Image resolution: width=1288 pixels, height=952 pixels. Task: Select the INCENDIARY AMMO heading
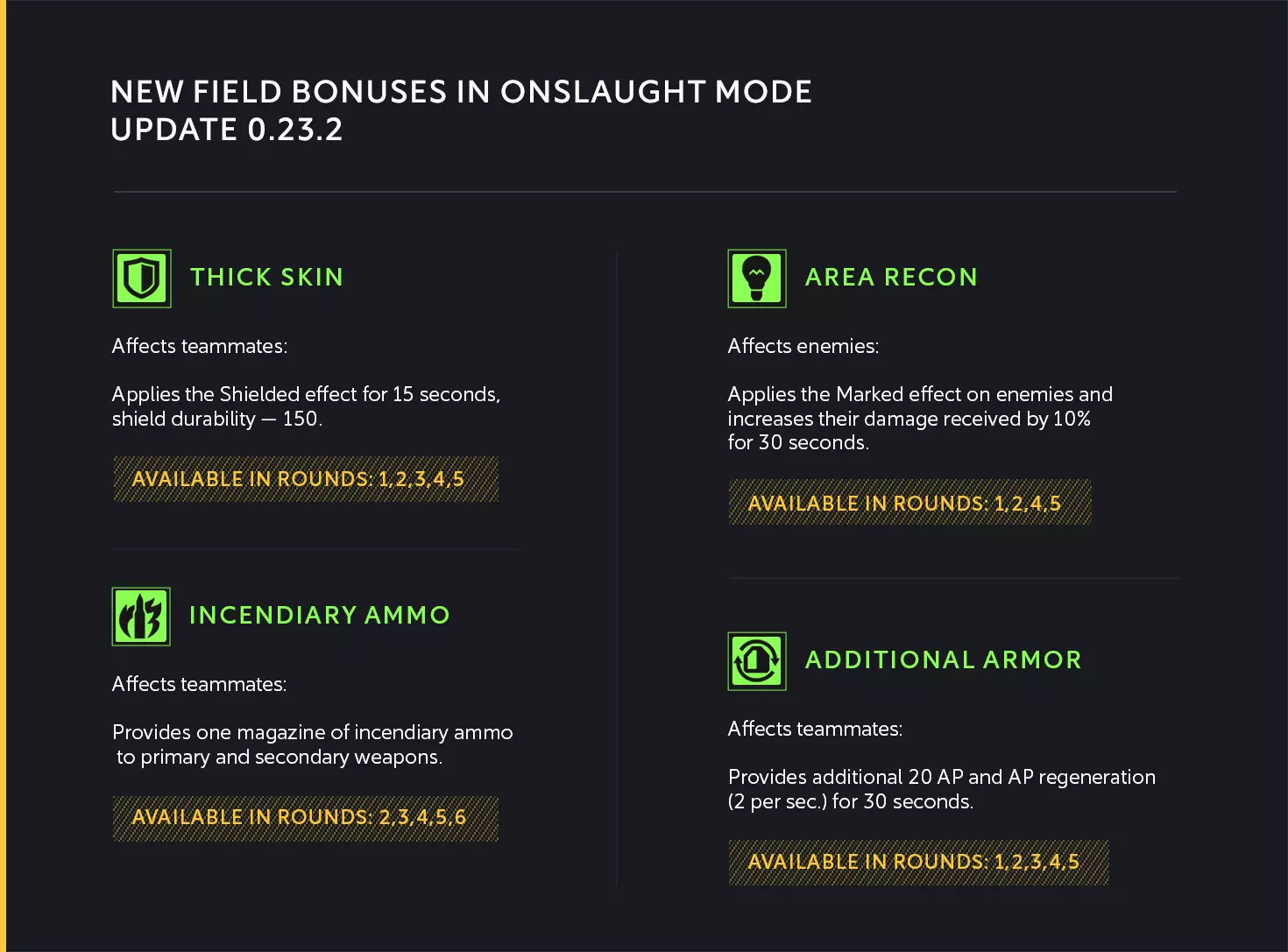click(x=320, y=616)
